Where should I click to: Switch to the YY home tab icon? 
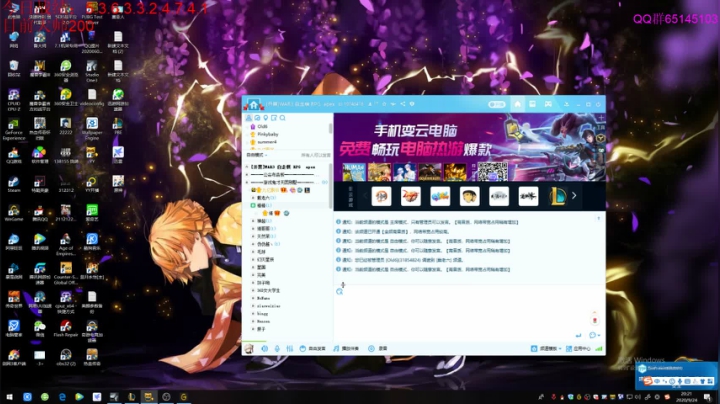pyautogui.click(x=518, y=104)
